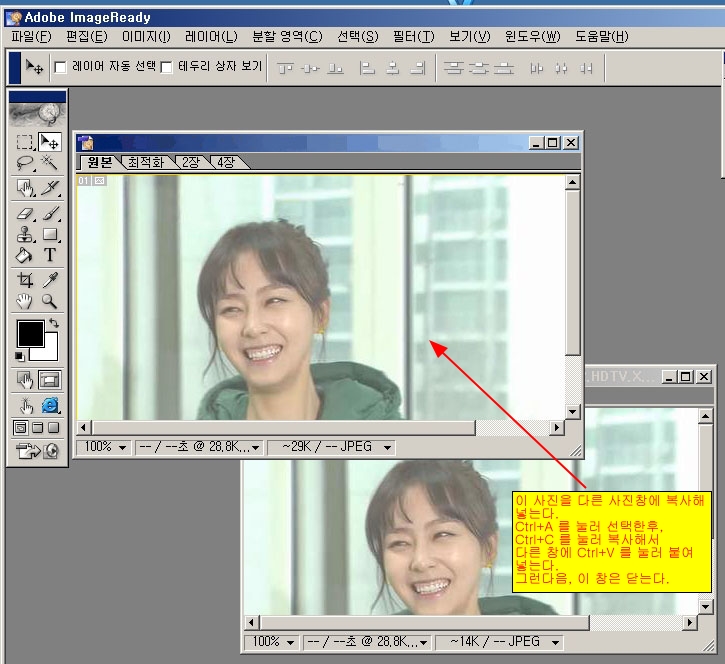Select the Zoom magnifier tool
The image size is (725, 664).
tap(49, 301)
